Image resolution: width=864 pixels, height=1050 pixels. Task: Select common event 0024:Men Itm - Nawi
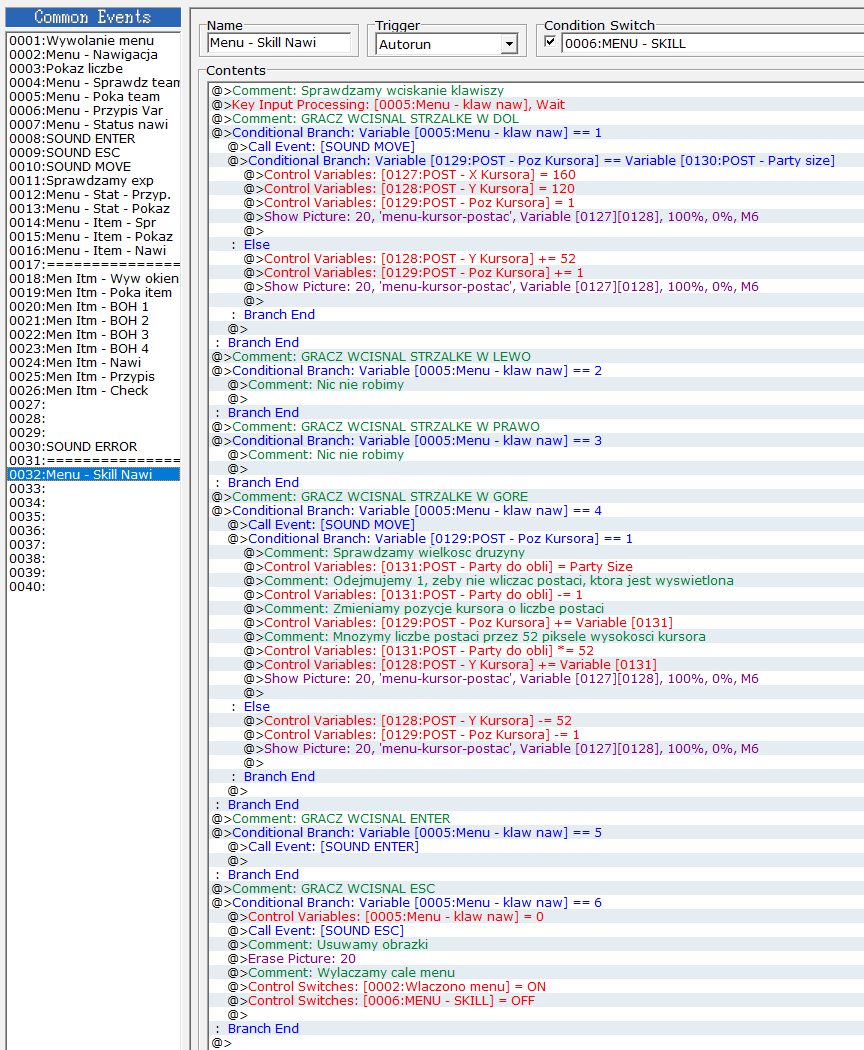pyautogui.click(x=93, y=363)
